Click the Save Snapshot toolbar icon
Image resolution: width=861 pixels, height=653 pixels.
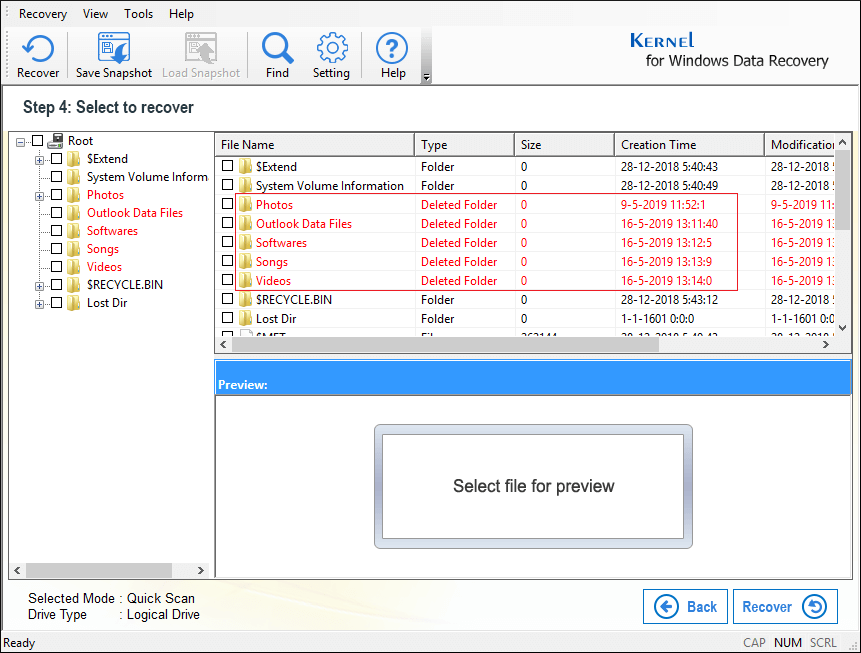pos(114,48)
